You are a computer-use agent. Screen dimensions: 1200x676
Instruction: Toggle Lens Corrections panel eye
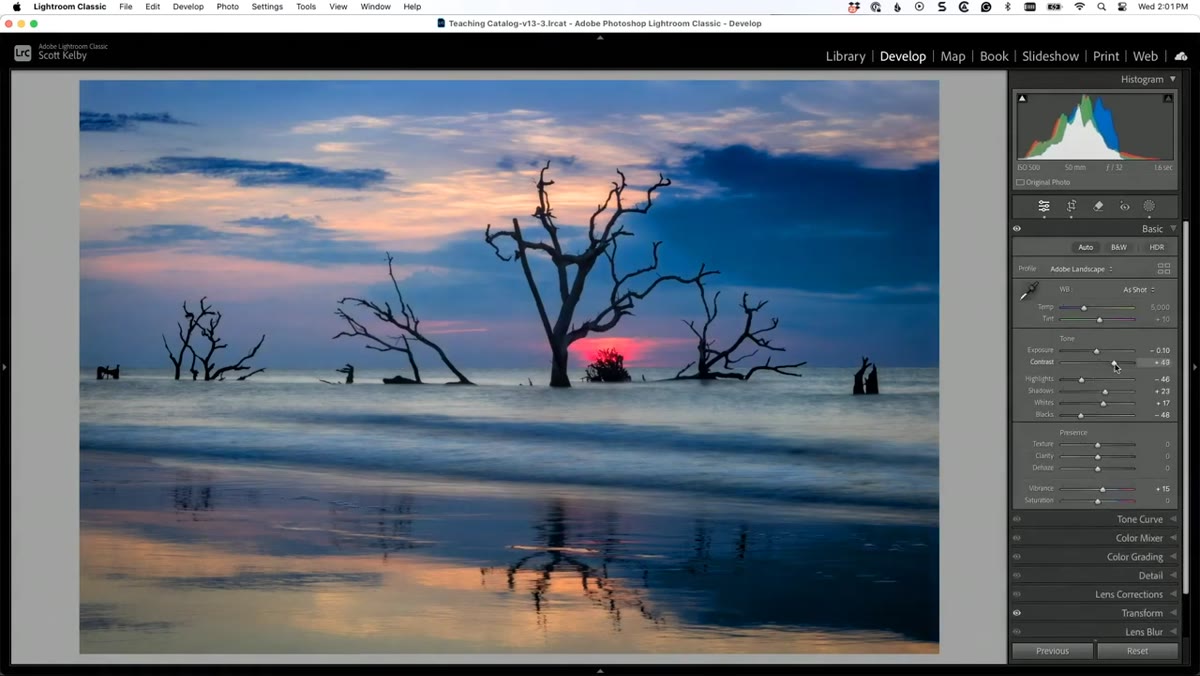1017,594
